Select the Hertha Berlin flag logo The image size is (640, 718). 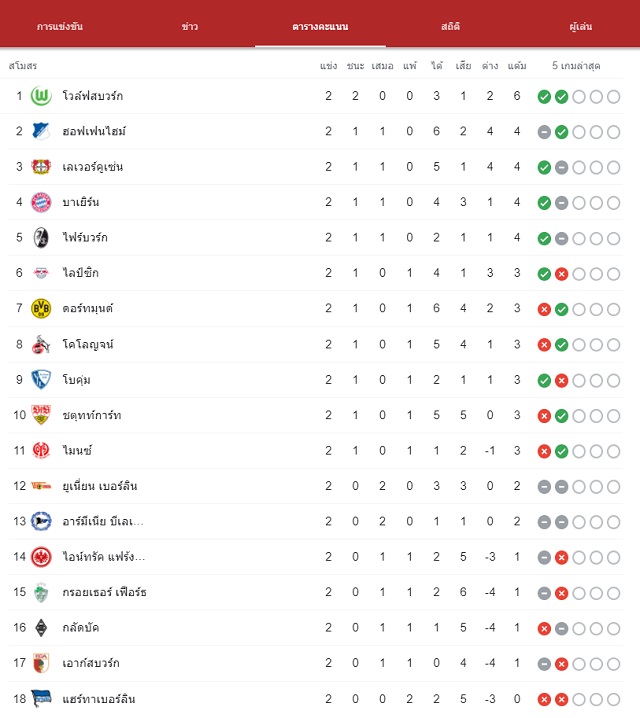coord(41,698)
